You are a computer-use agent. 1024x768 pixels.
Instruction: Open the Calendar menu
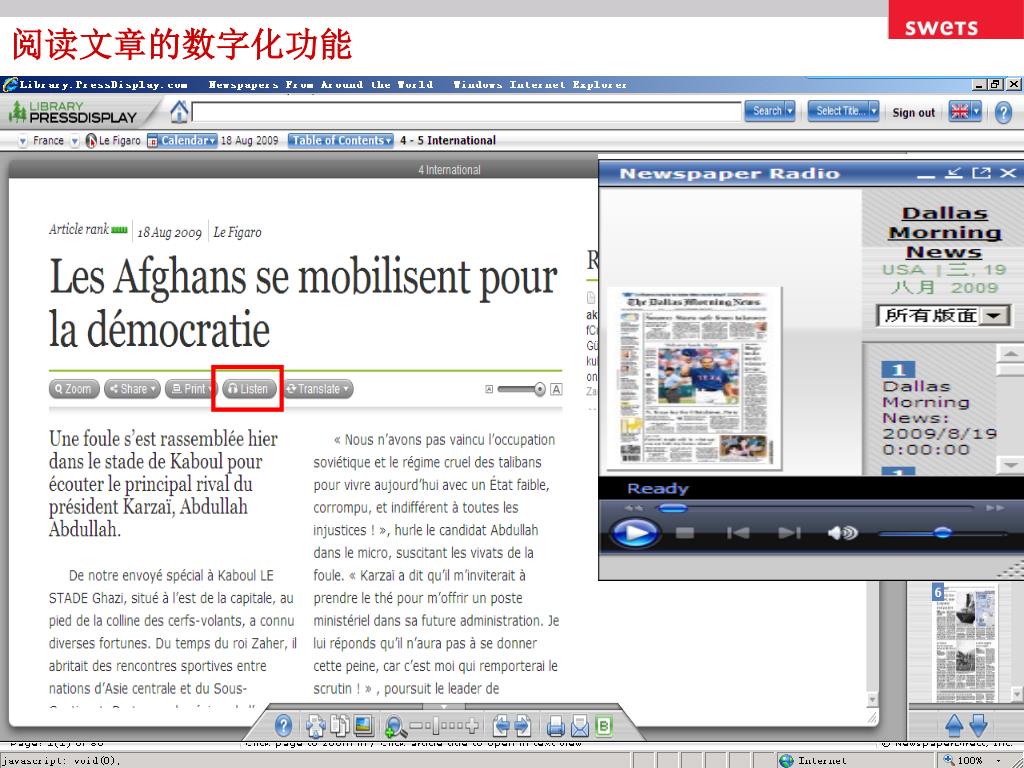pos(182,140)
